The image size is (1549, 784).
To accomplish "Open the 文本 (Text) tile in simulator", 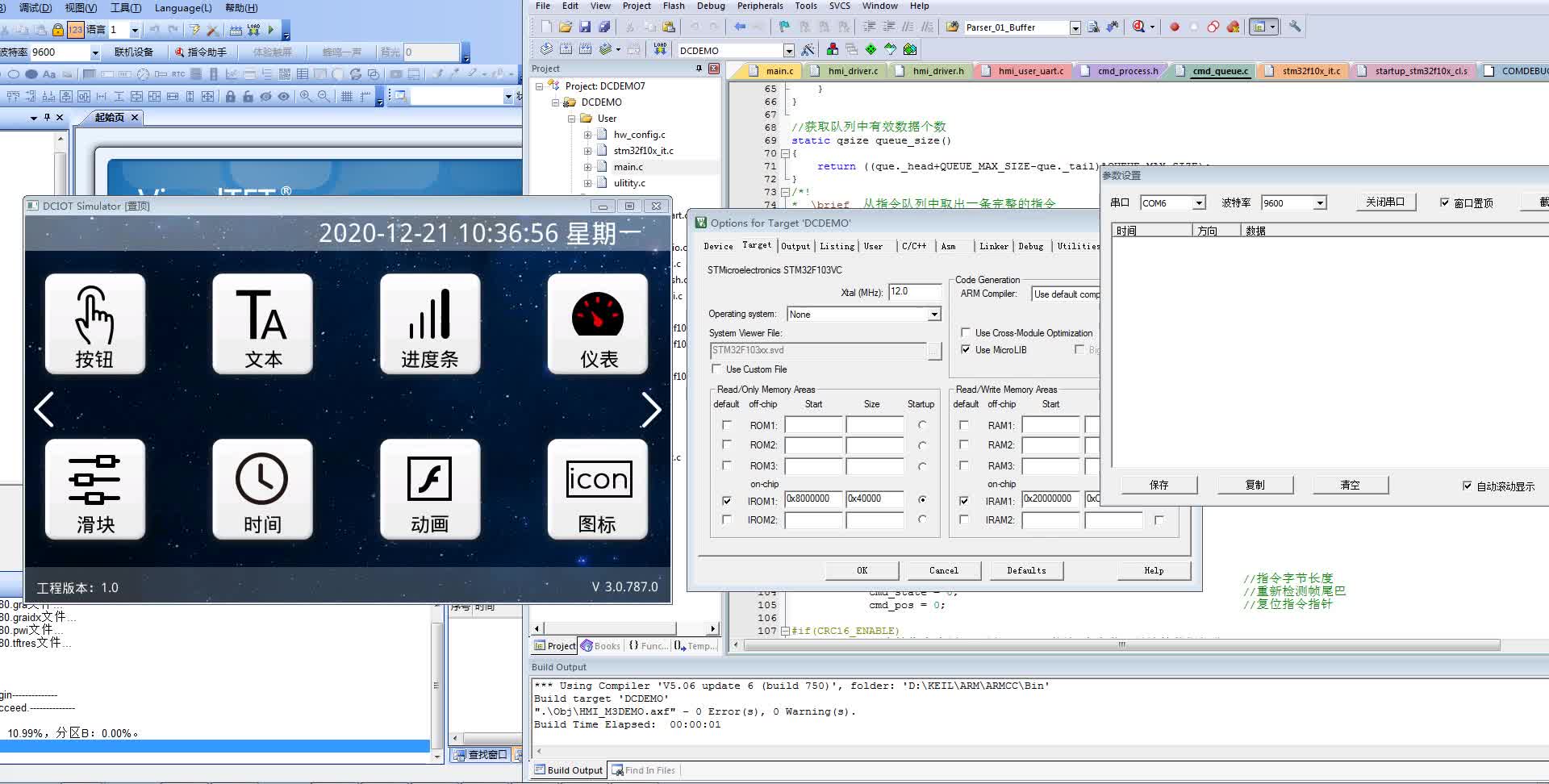I will pos(262,323).
